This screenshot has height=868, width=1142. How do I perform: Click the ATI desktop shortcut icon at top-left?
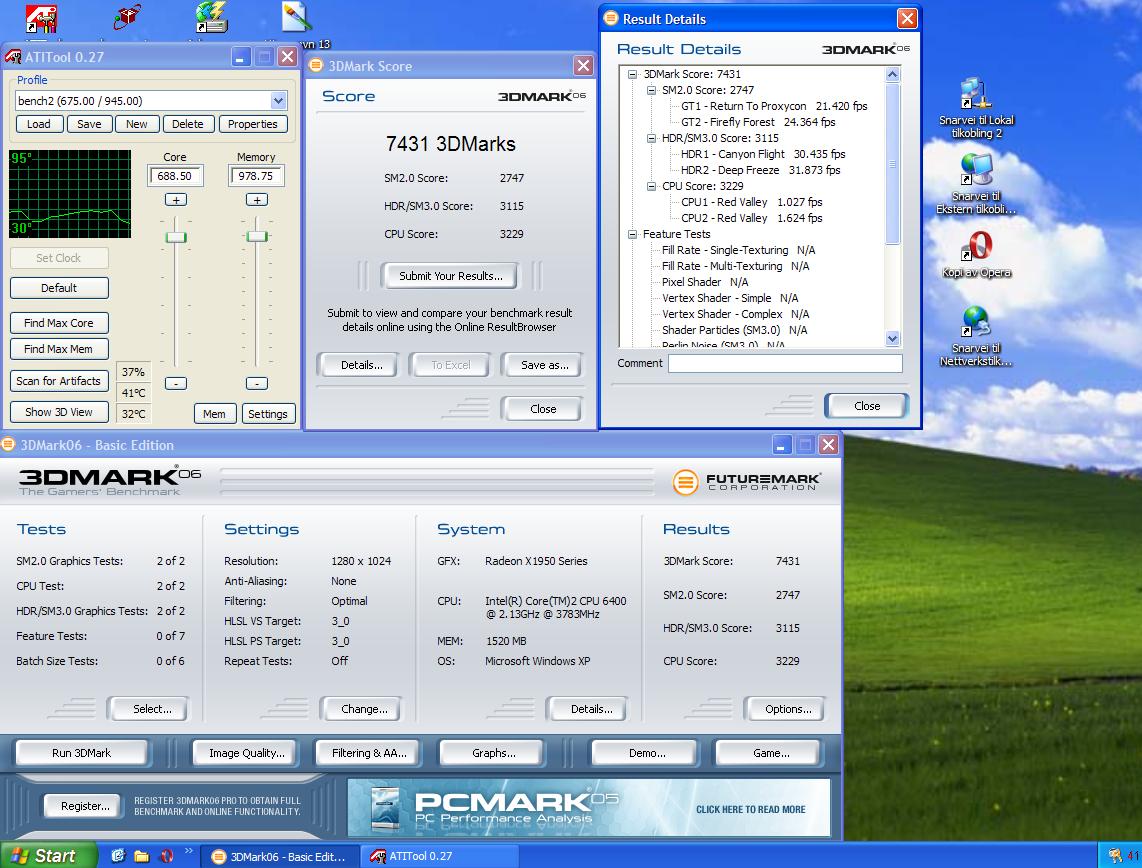[42, 18]
